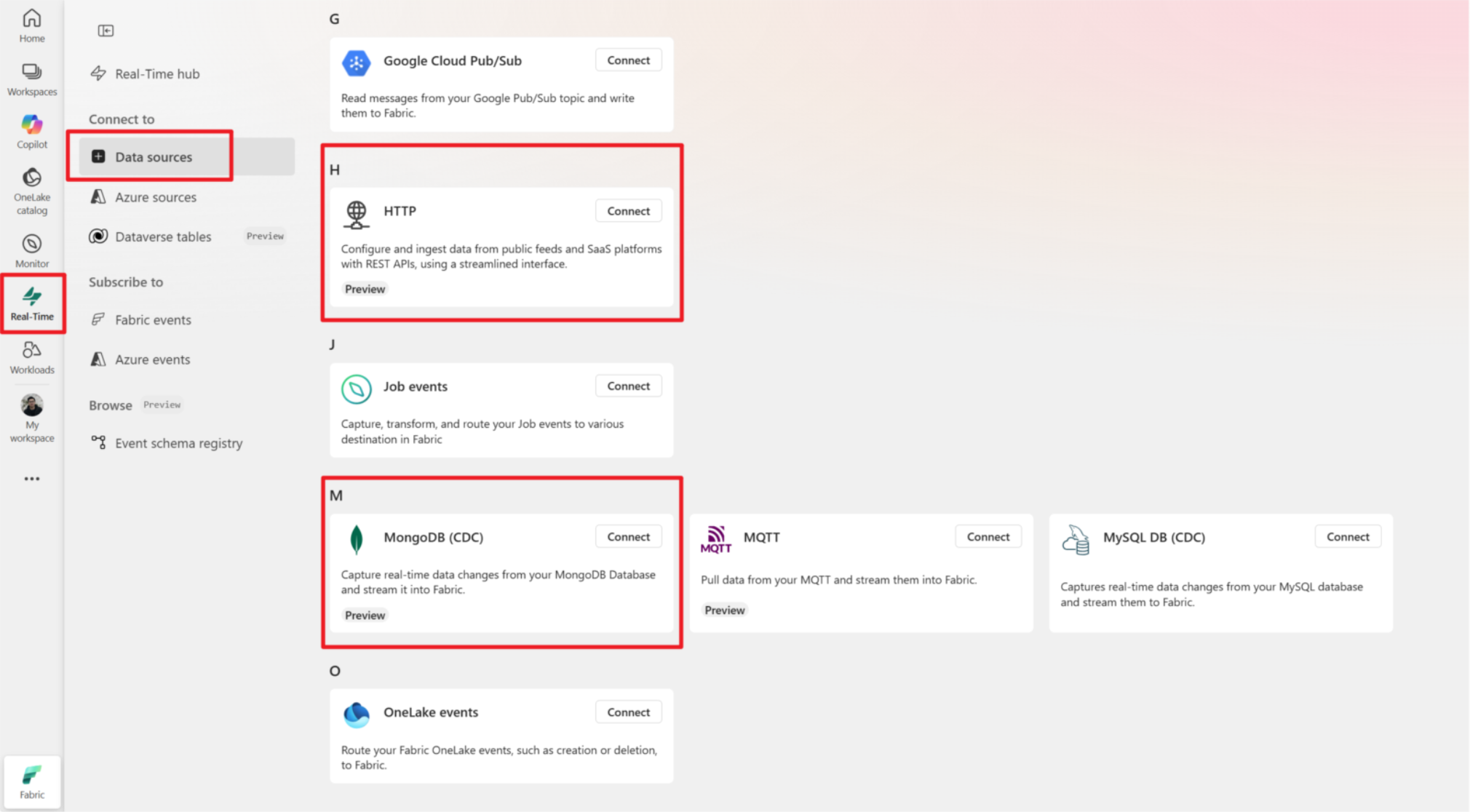Select the Real-Time section icon
Screen dimensions: 1470x812
click(32, 301)
